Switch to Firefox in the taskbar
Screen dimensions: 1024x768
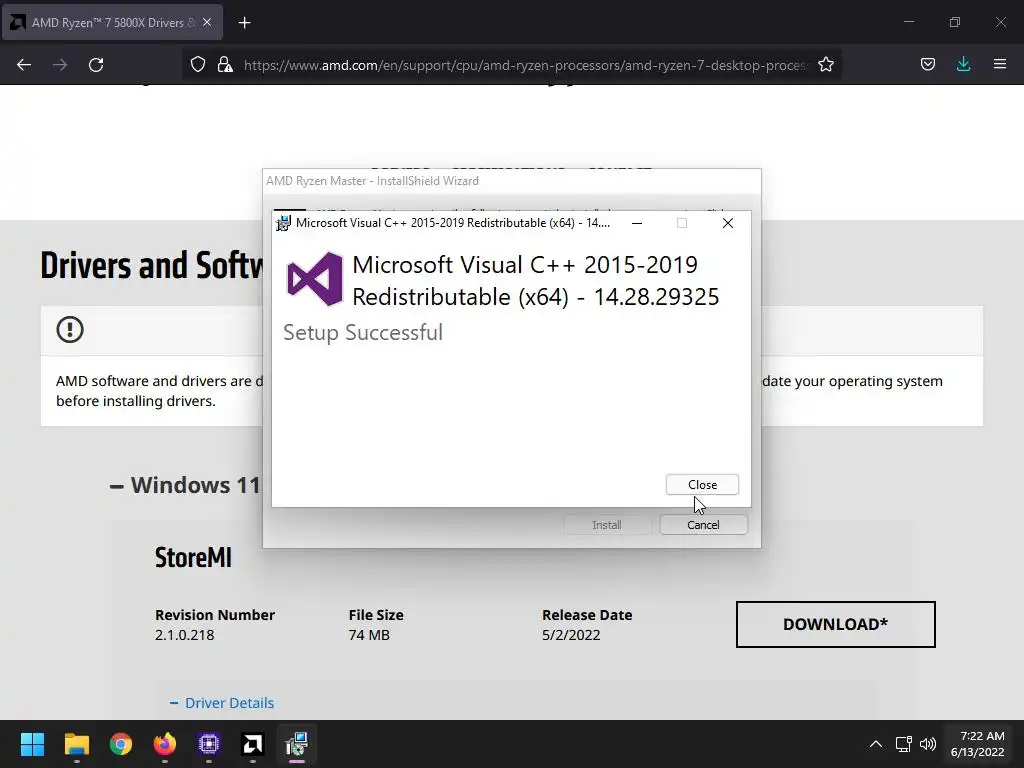click(165, 744)
